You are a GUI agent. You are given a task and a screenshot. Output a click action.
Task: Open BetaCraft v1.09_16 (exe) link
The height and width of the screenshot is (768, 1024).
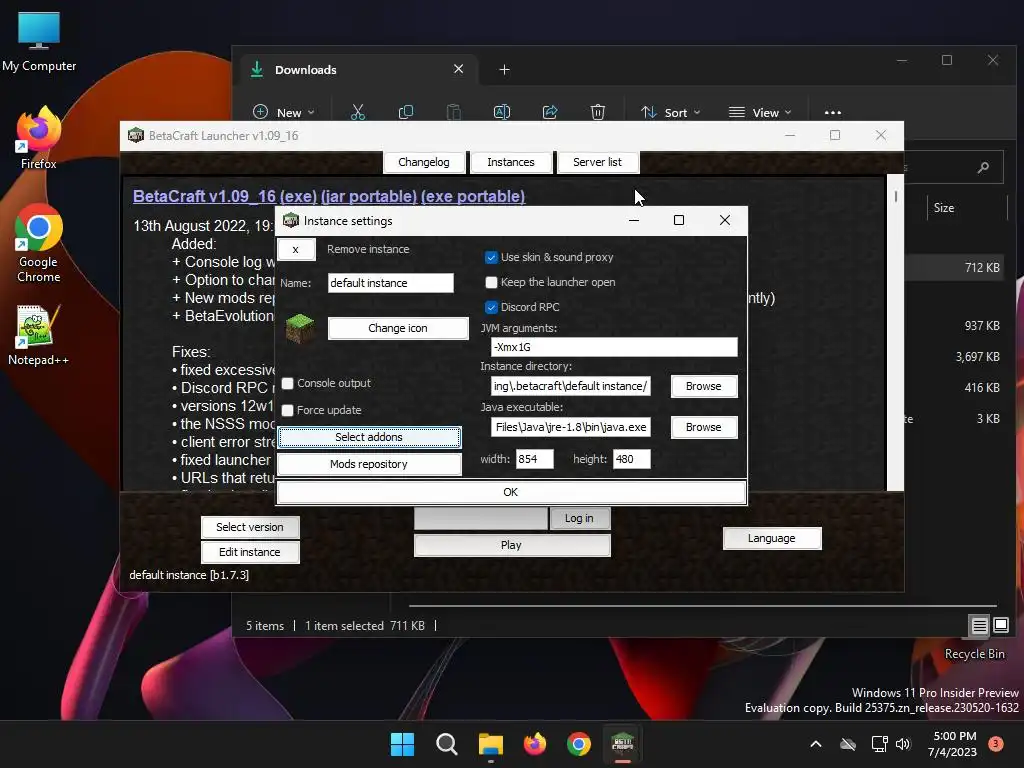coord(225,196)
